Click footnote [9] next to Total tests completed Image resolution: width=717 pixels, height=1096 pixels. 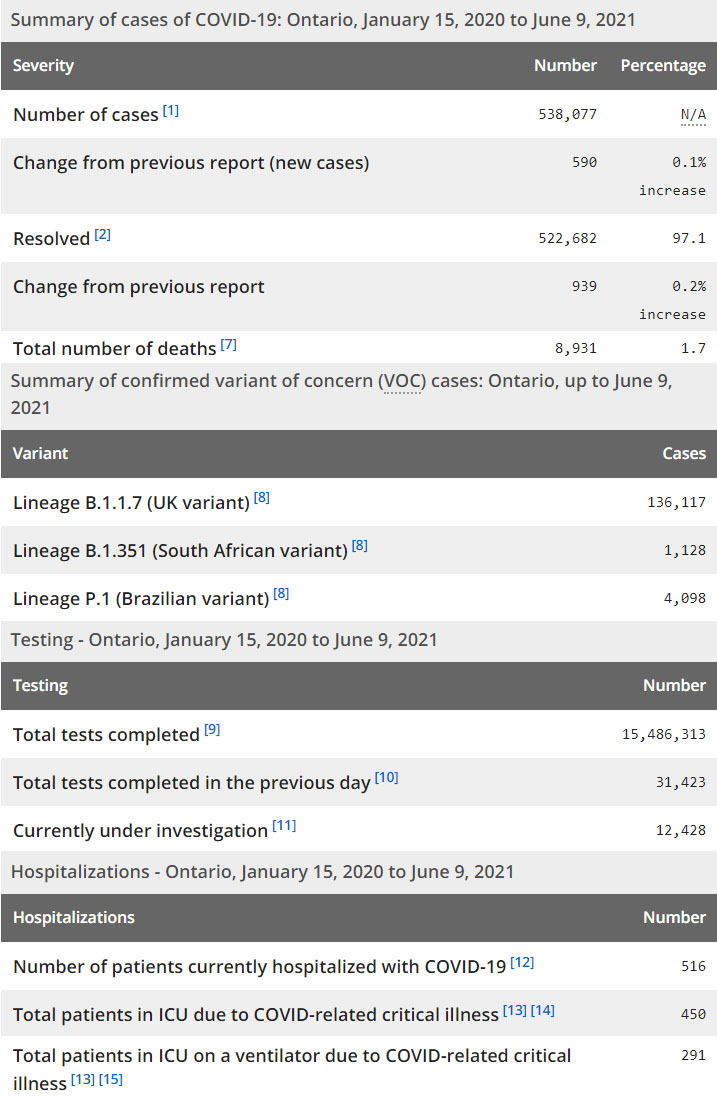(212, 730)
